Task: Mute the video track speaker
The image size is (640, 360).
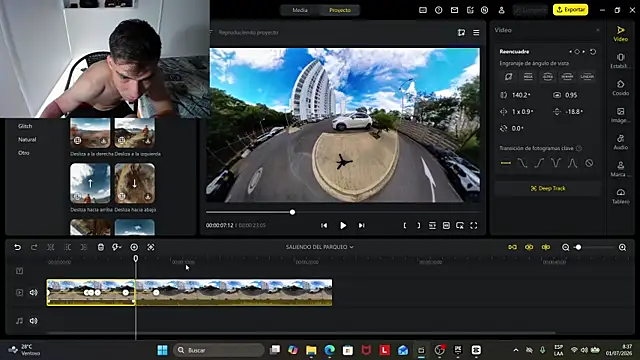Action: pyautogui.click(x=33, y=292)
